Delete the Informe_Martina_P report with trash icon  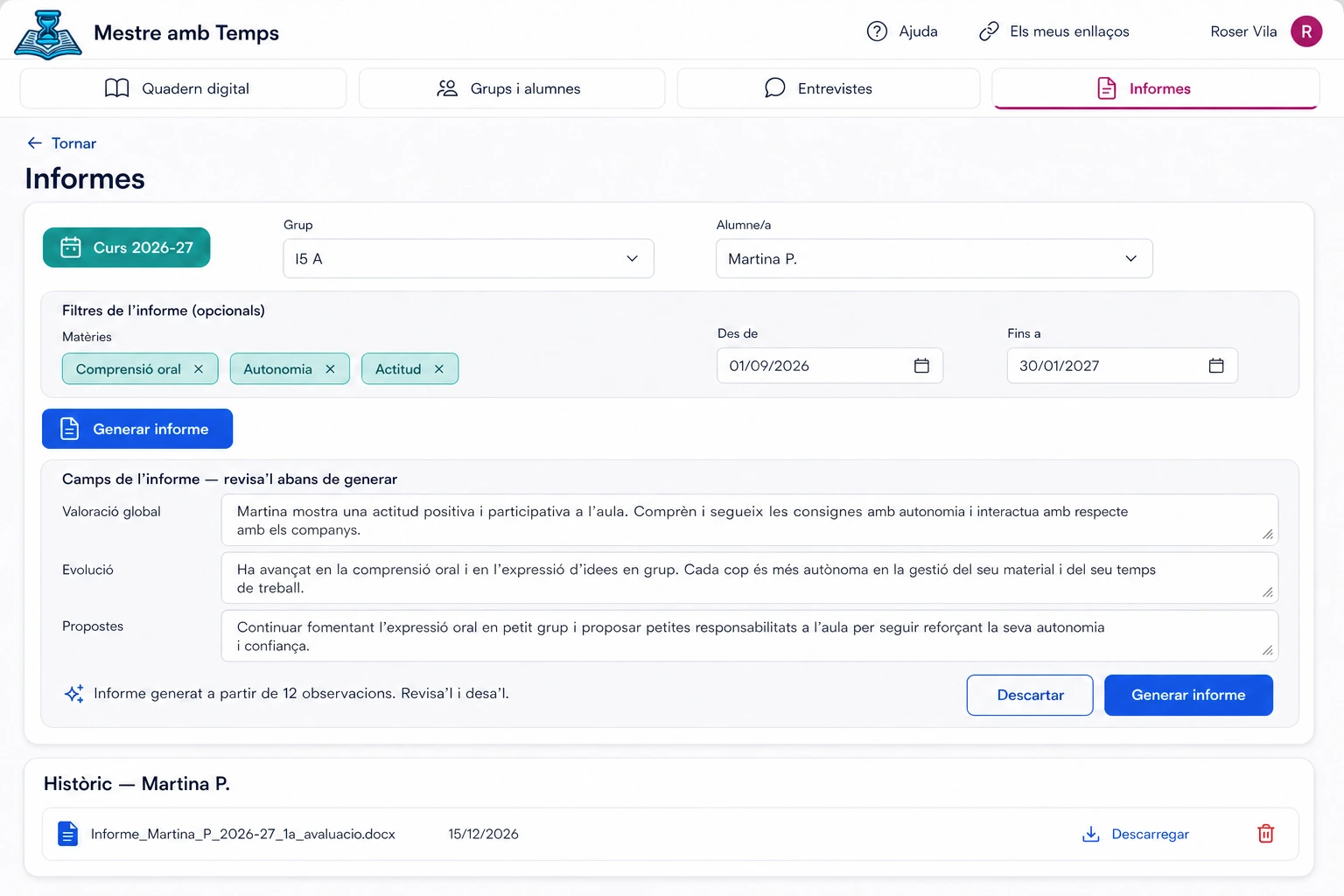point(1265,834)
